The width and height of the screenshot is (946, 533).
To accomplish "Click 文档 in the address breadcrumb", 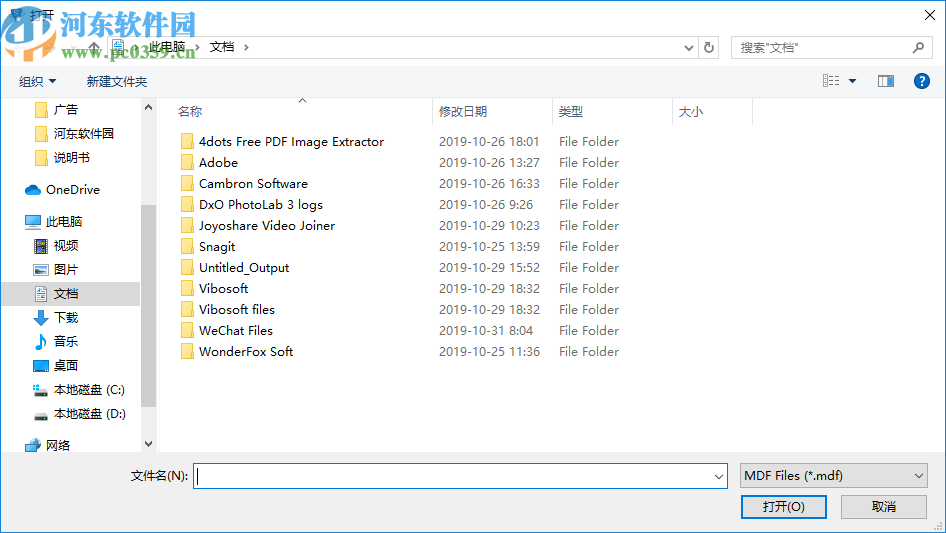I will 221,47.
